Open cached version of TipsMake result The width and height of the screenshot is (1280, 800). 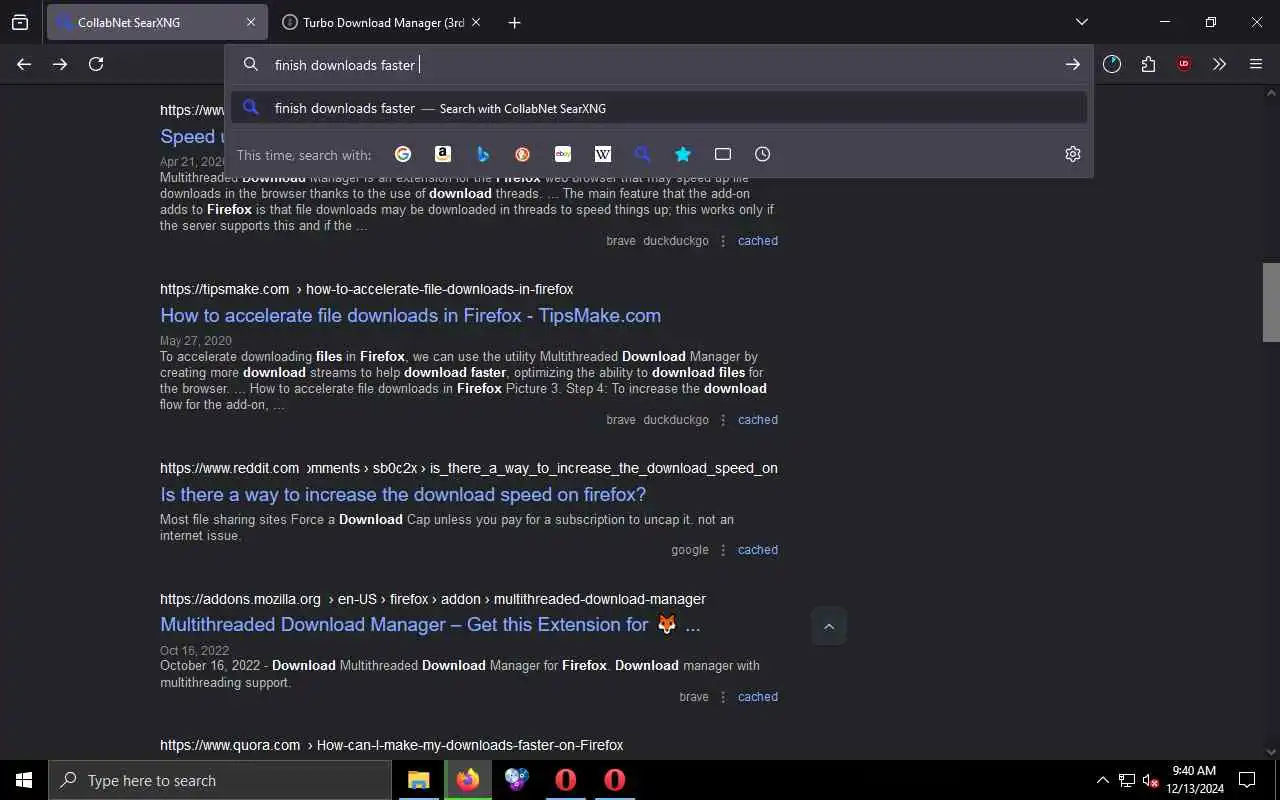(x=757, y=420)
